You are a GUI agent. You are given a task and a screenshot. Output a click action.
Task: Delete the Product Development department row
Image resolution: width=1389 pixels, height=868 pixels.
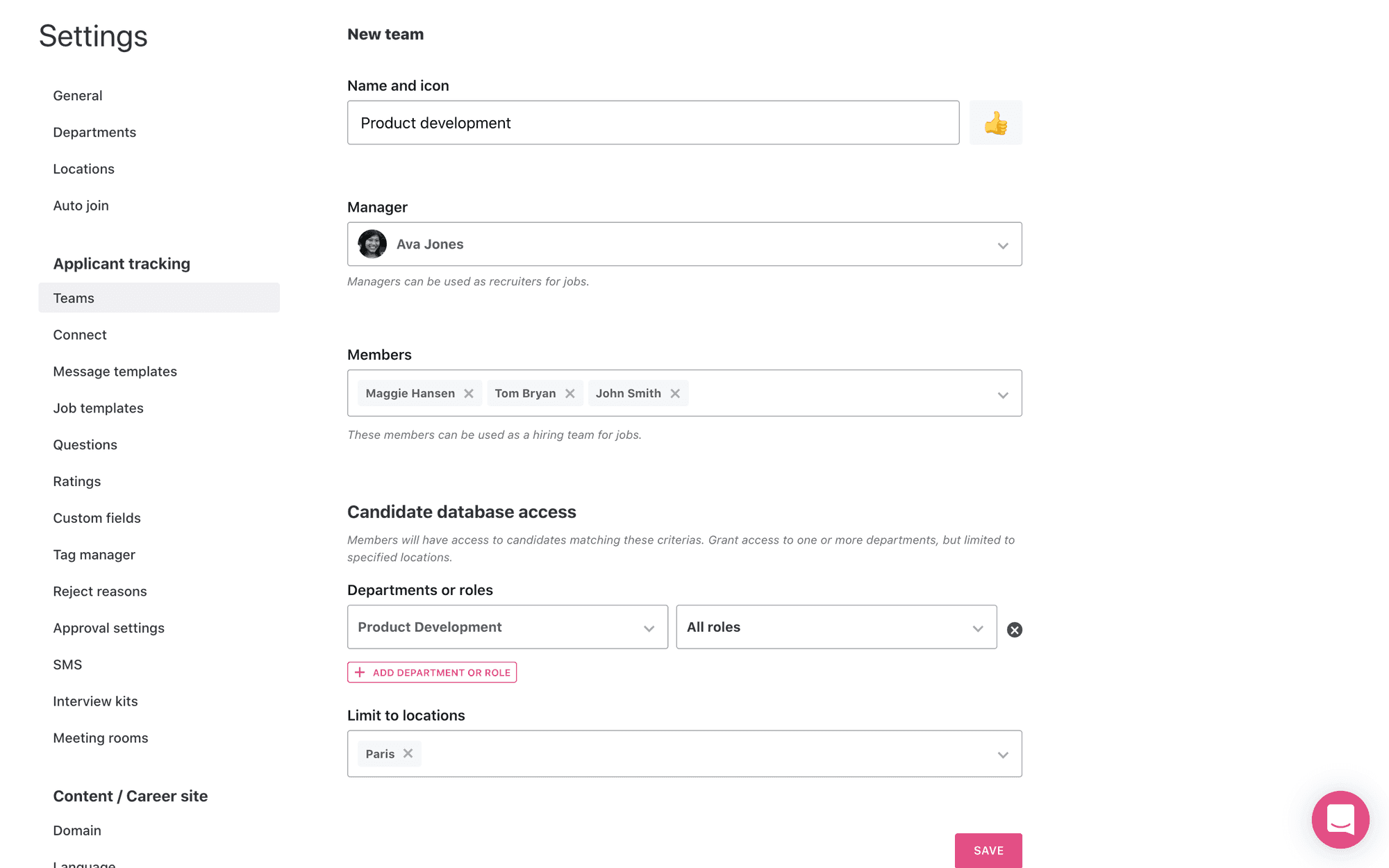click(x=1015, y=629)
